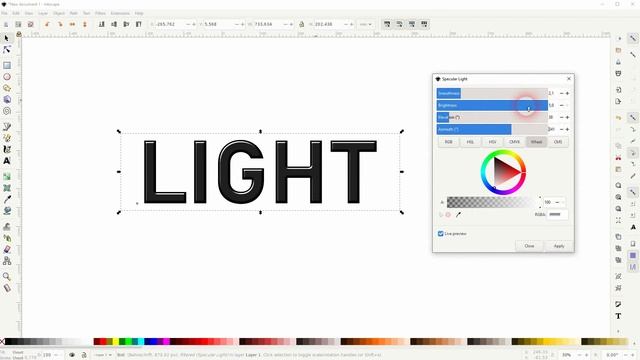Click flip horizontal icon
The width and height of the screenshot is (640, 360).
[72, 24]
